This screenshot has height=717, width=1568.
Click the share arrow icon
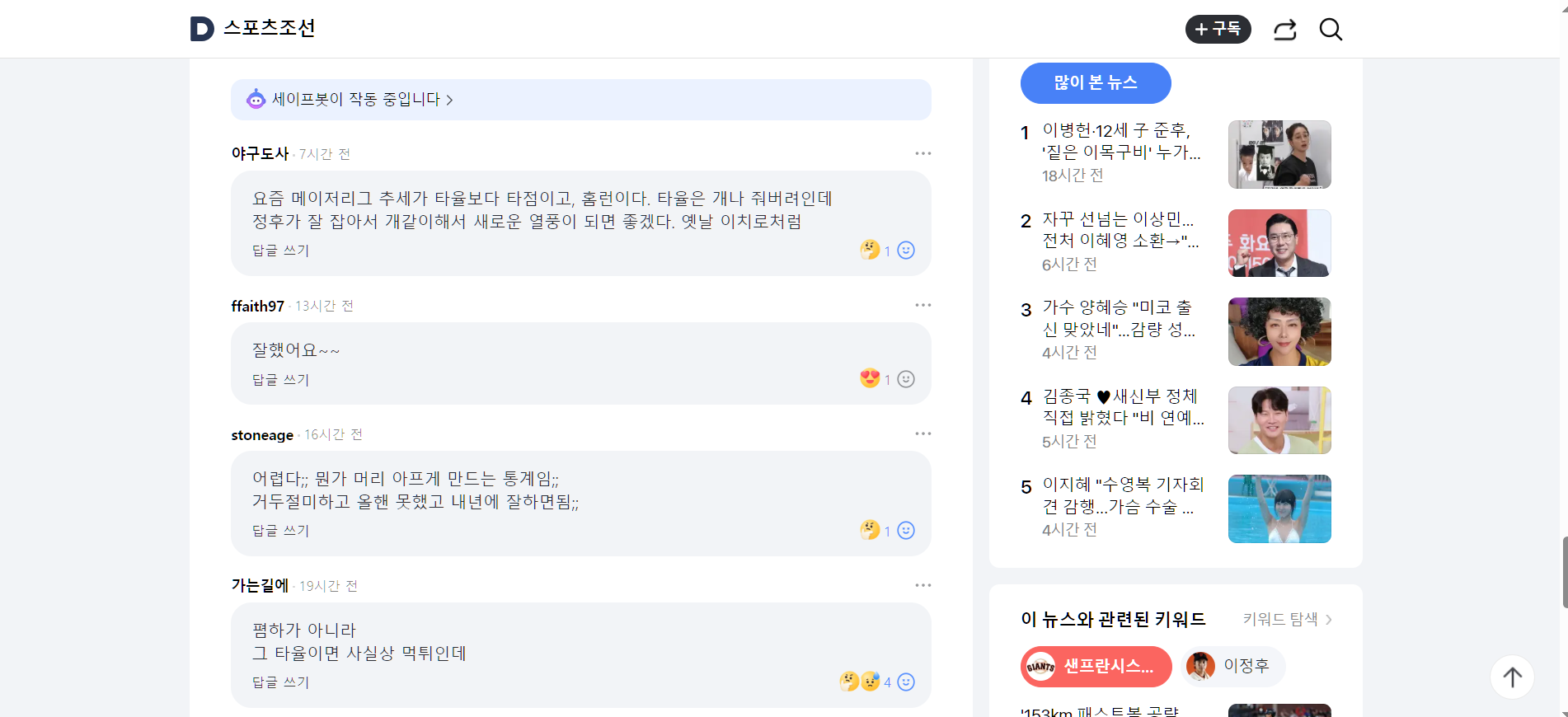pyautogui.click(x=1284, y=30)
